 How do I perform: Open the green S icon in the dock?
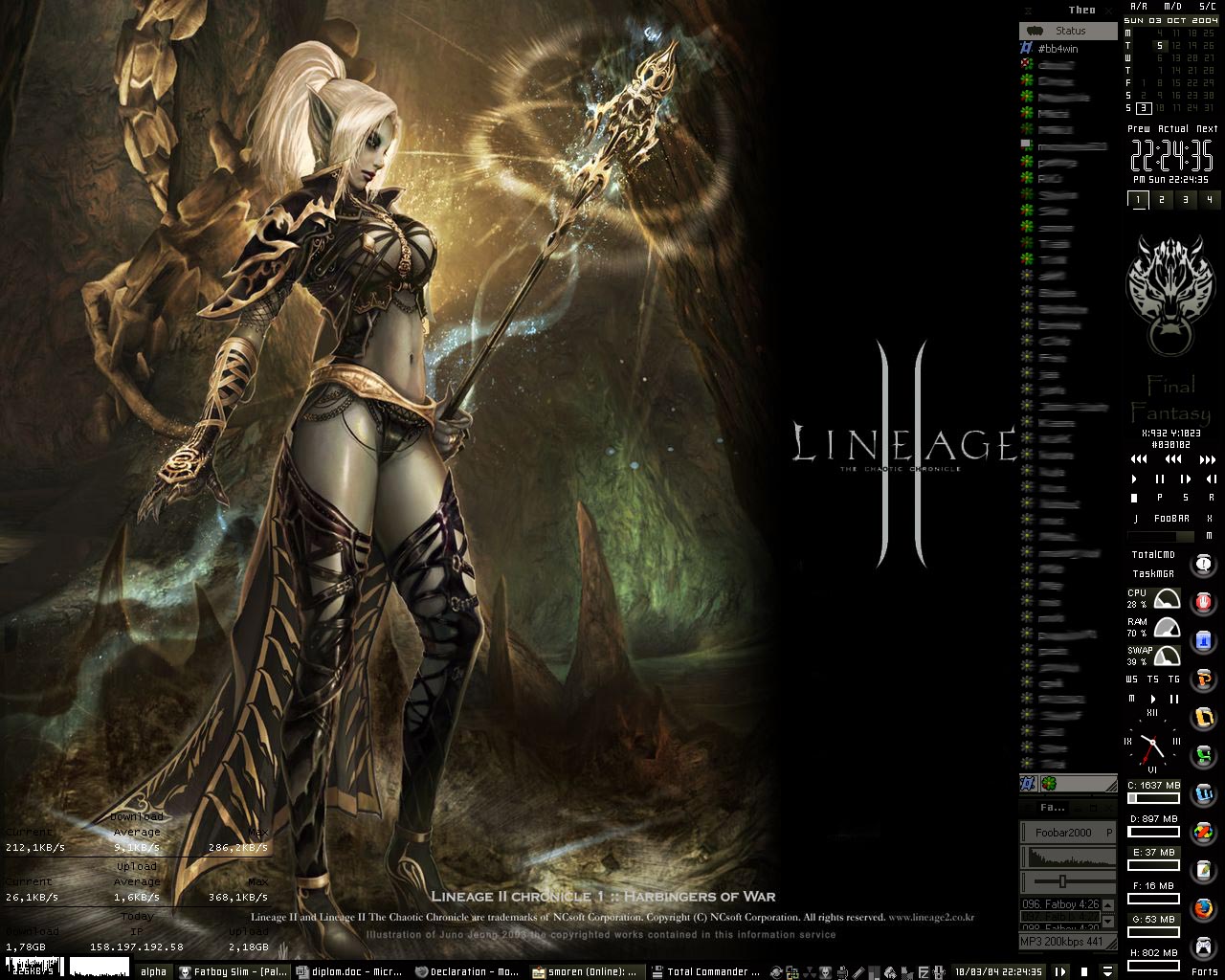pyautogui.click(x=1203, y=755)
